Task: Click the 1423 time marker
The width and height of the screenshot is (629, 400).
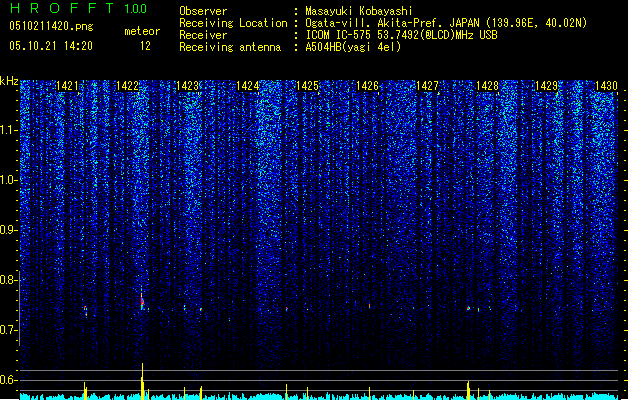Action: pos(187,86)
